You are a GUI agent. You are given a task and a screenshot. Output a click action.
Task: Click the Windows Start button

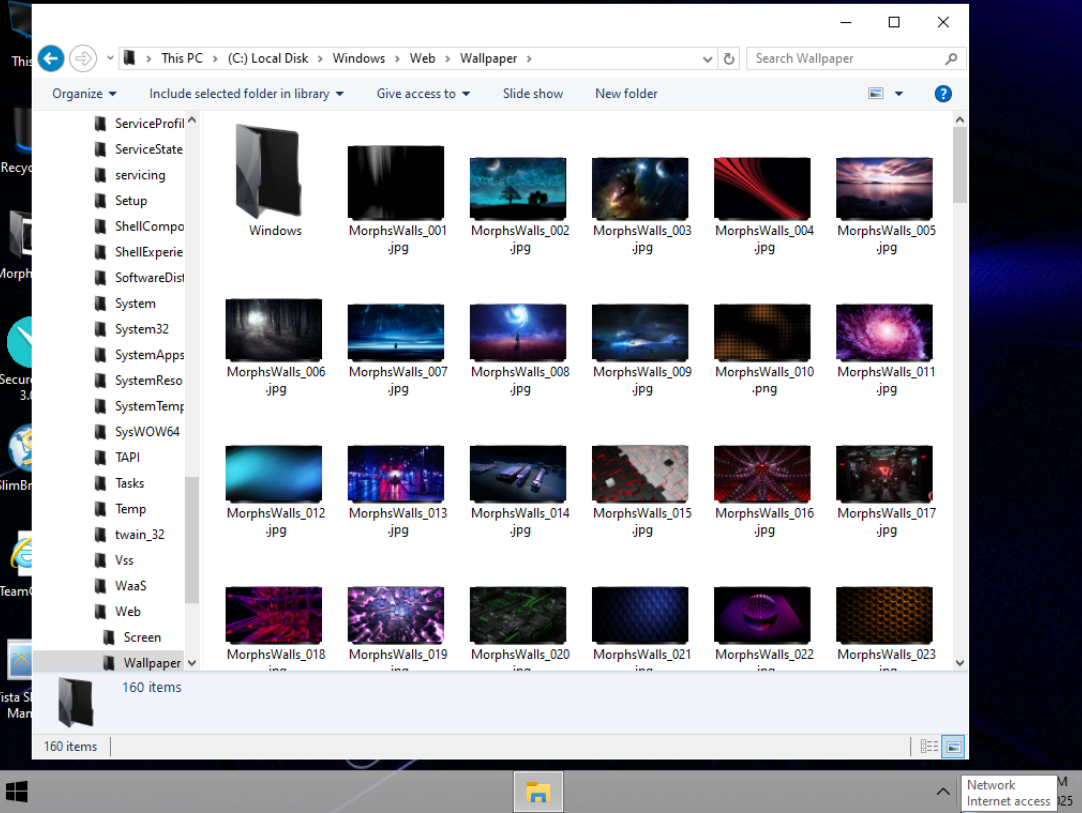(x=17, y=792)
